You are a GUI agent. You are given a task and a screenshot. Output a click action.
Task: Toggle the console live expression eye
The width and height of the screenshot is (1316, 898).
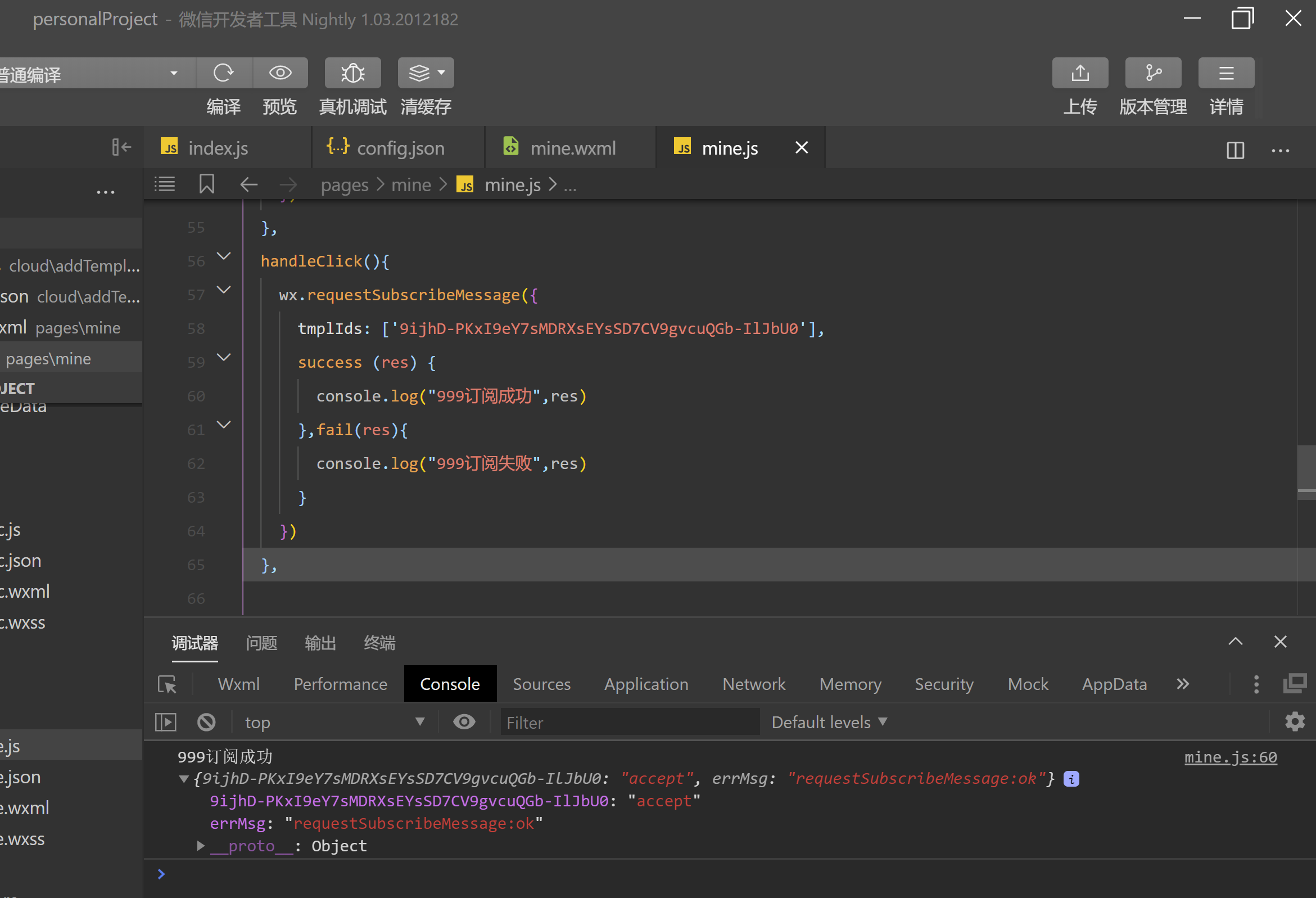(464, 722)
